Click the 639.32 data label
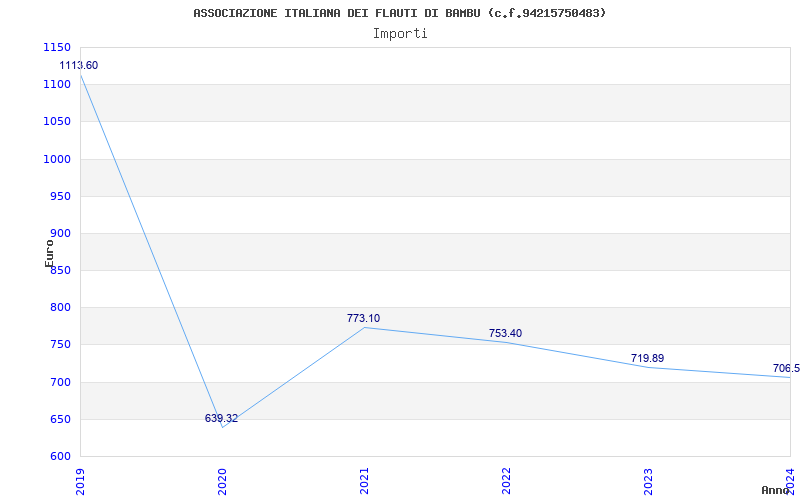 tap(221, 418)
